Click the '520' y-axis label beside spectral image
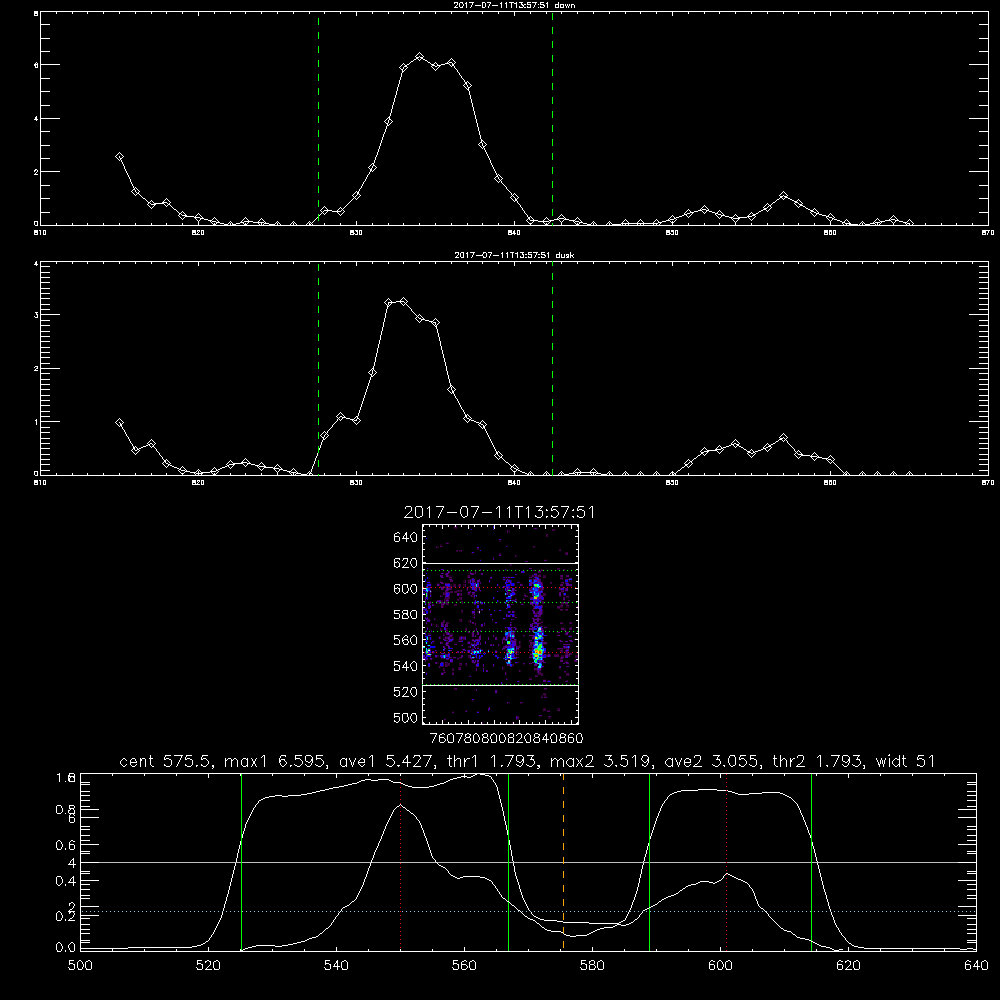The width and height of the screenshot is (1000, 1000). point(406,692)
